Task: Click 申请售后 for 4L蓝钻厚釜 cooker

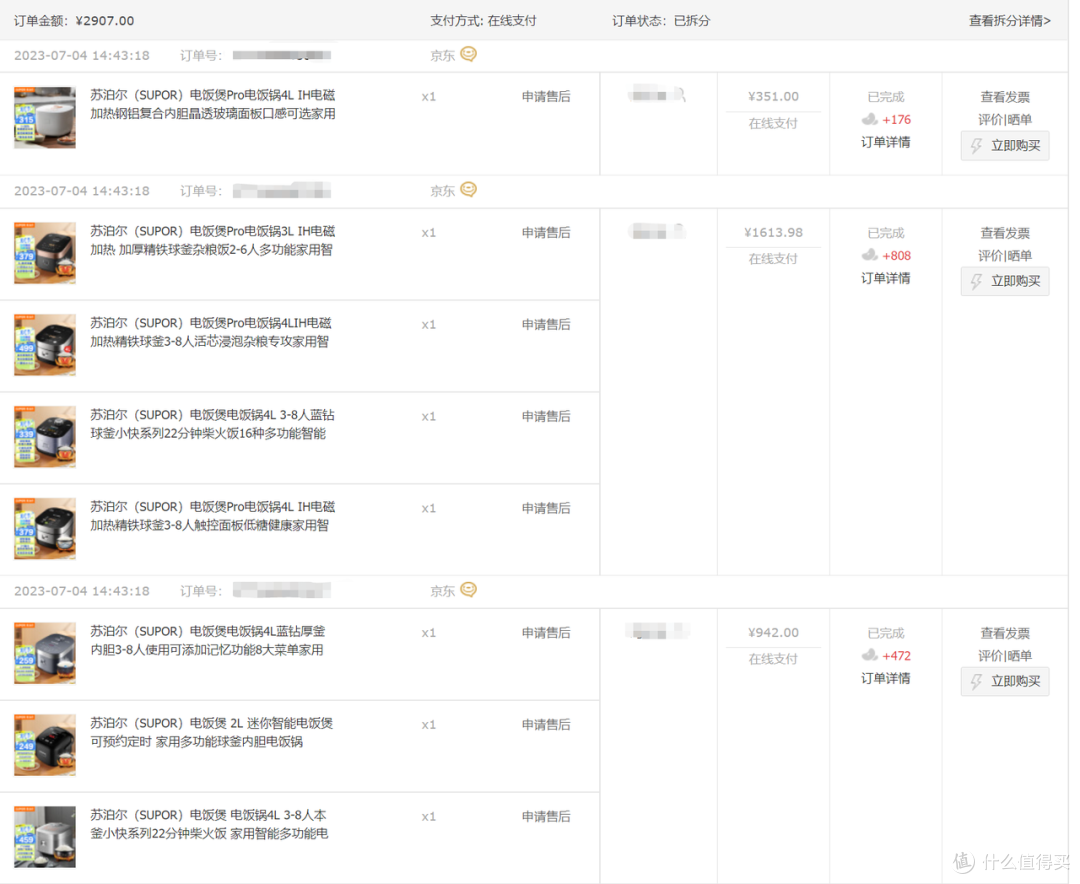Action: click(546, 633)
